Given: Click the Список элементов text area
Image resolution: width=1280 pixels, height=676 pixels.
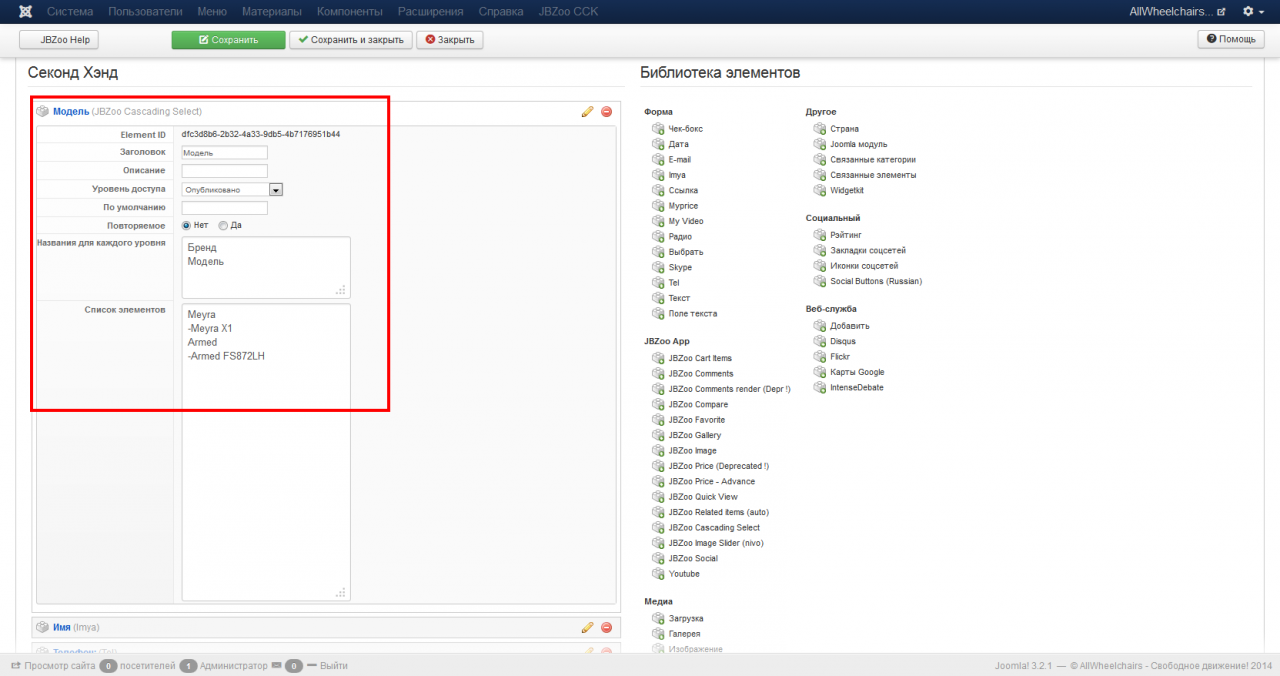Looking at the screenshot, I should tap(266, 450).
